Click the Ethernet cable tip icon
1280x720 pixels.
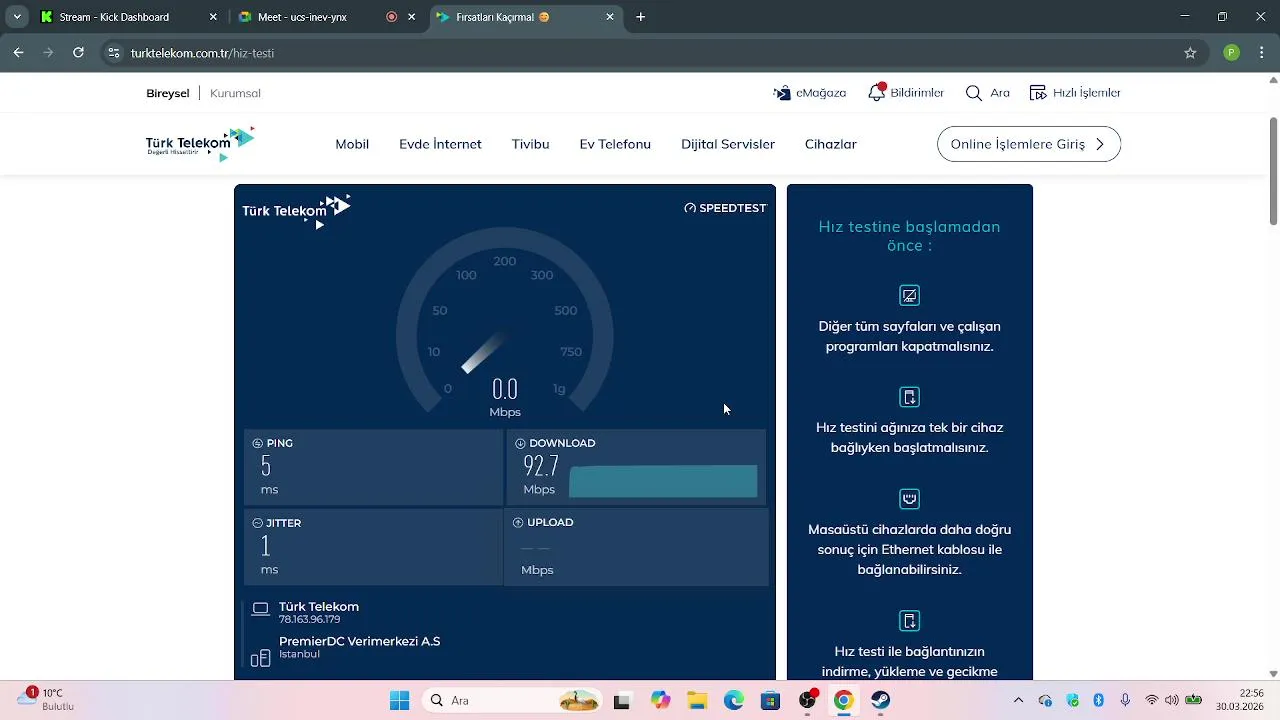click(x=909, y=498)
